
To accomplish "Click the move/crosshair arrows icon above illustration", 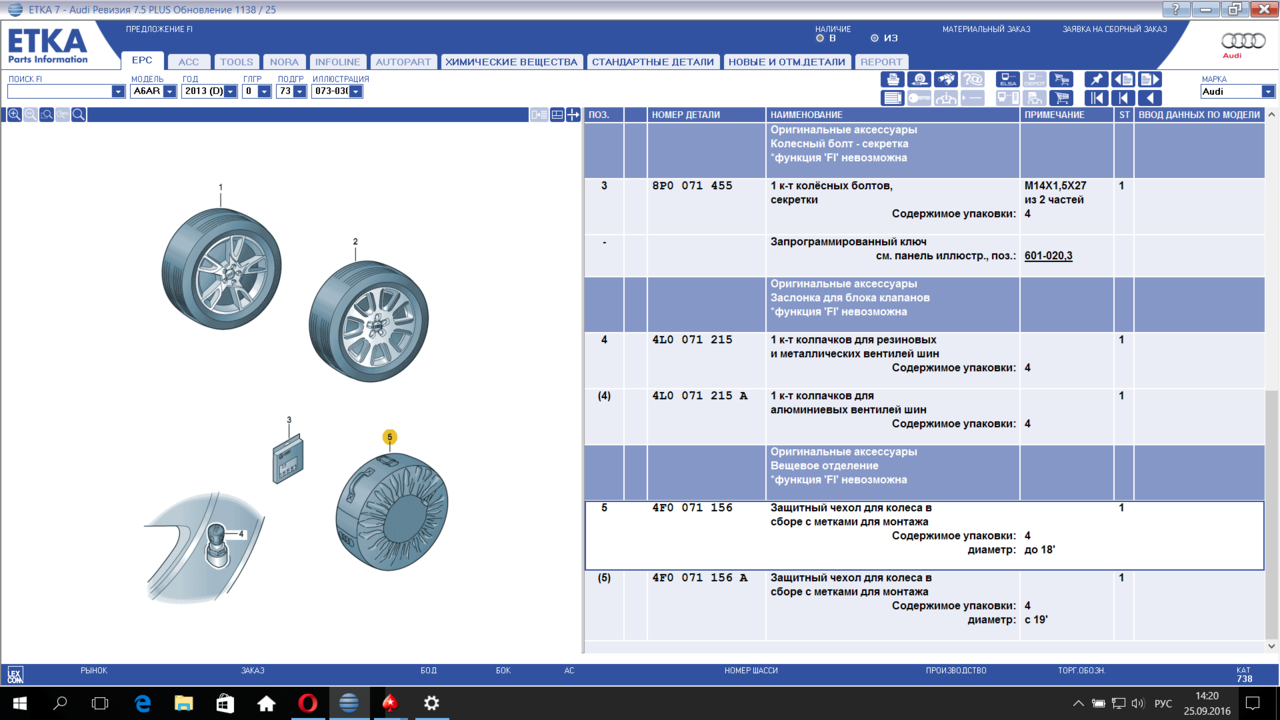I will tap(573, 115).
